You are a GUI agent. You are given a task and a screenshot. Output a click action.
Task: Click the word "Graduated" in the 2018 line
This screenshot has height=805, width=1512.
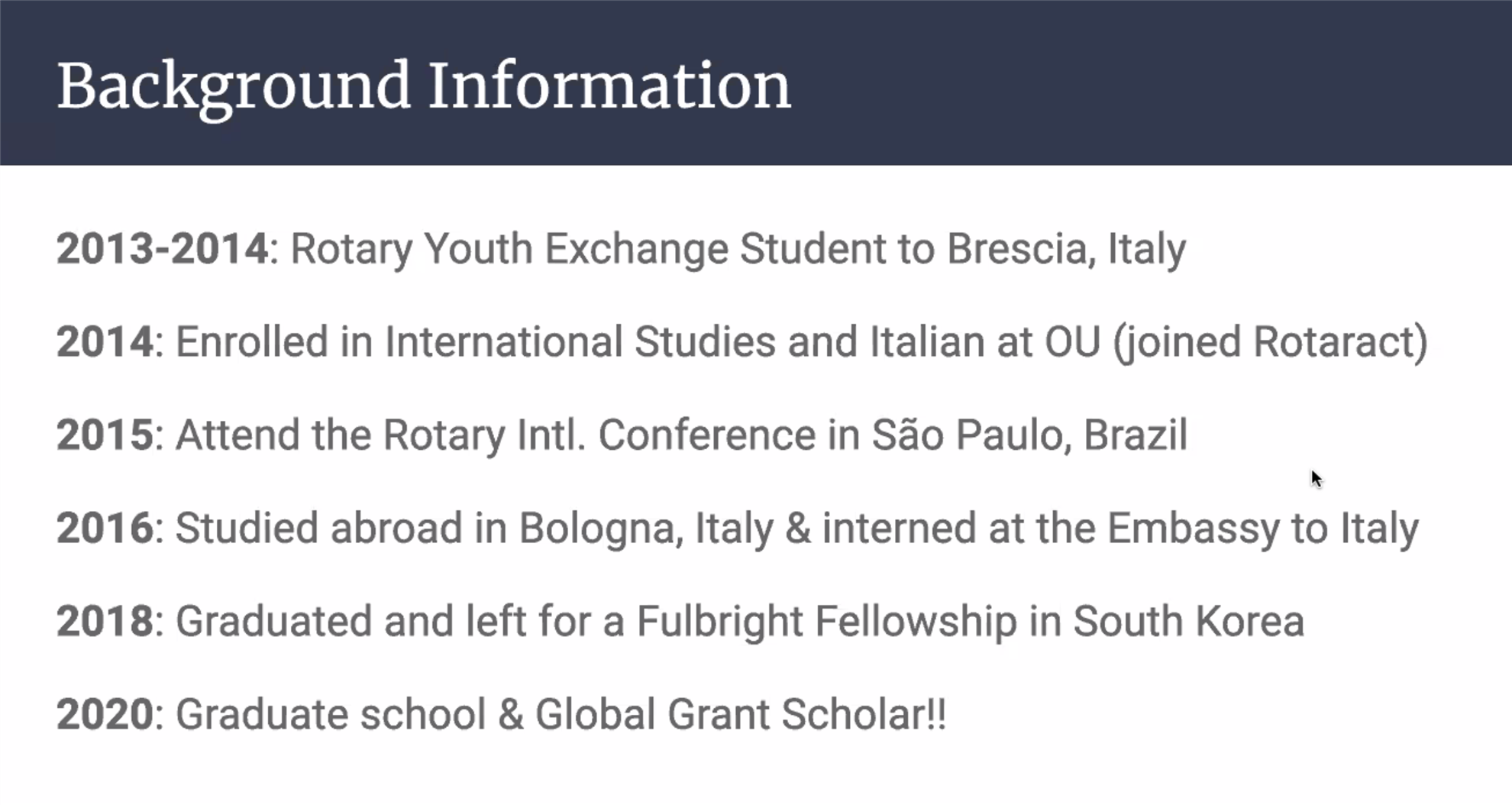(273, 621)
